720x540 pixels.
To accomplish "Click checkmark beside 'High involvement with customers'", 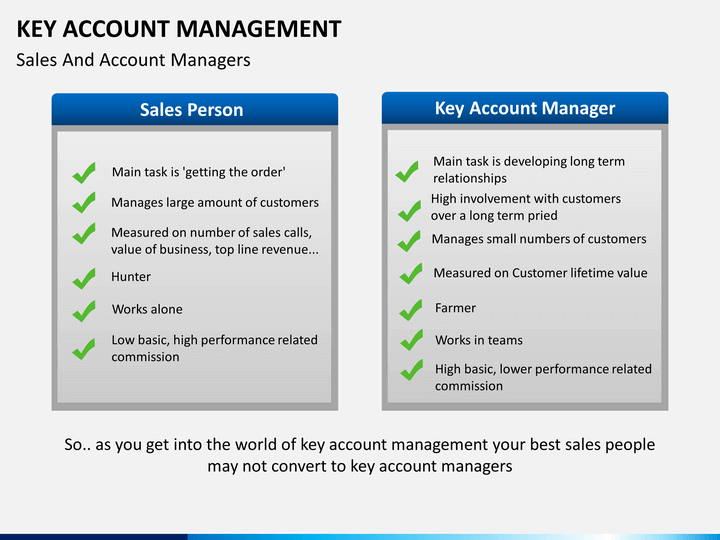I will pos(410,211).
